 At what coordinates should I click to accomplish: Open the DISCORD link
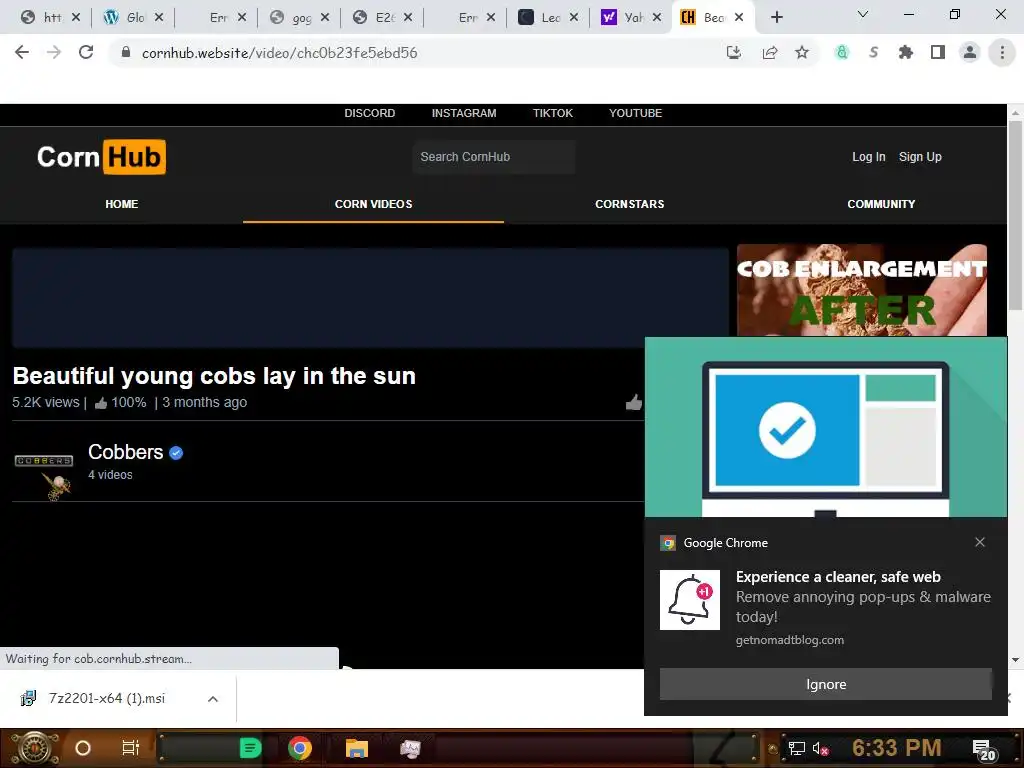(x=370, y=113)
